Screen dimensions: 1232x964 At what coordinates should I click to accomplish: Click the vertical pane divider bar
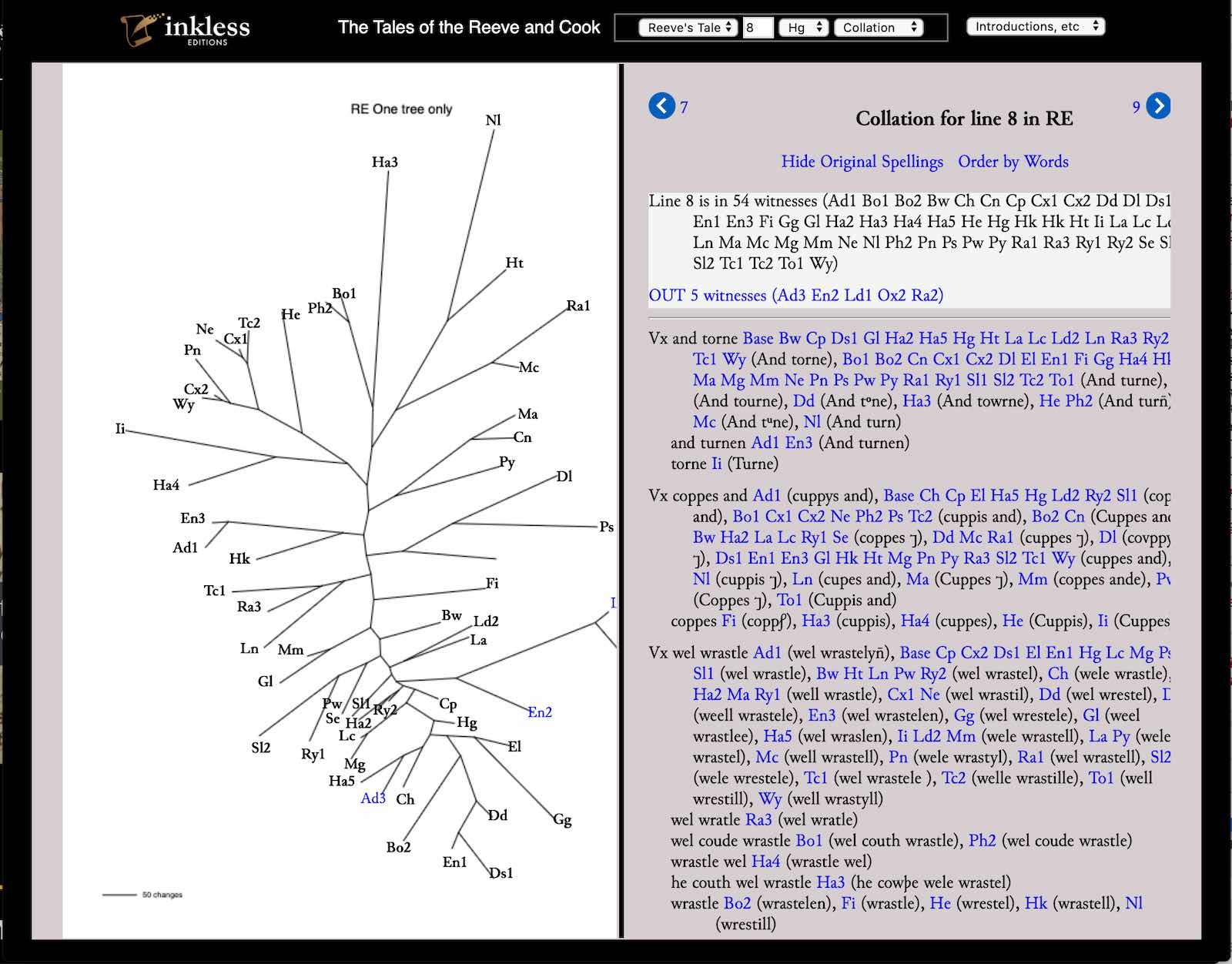(621, 500)
